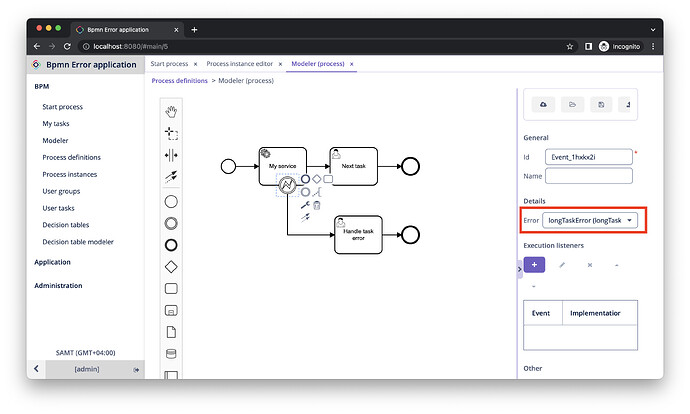Collapse the left sidebar menu arrow
The image size is (690, 414).
point(37,369)
